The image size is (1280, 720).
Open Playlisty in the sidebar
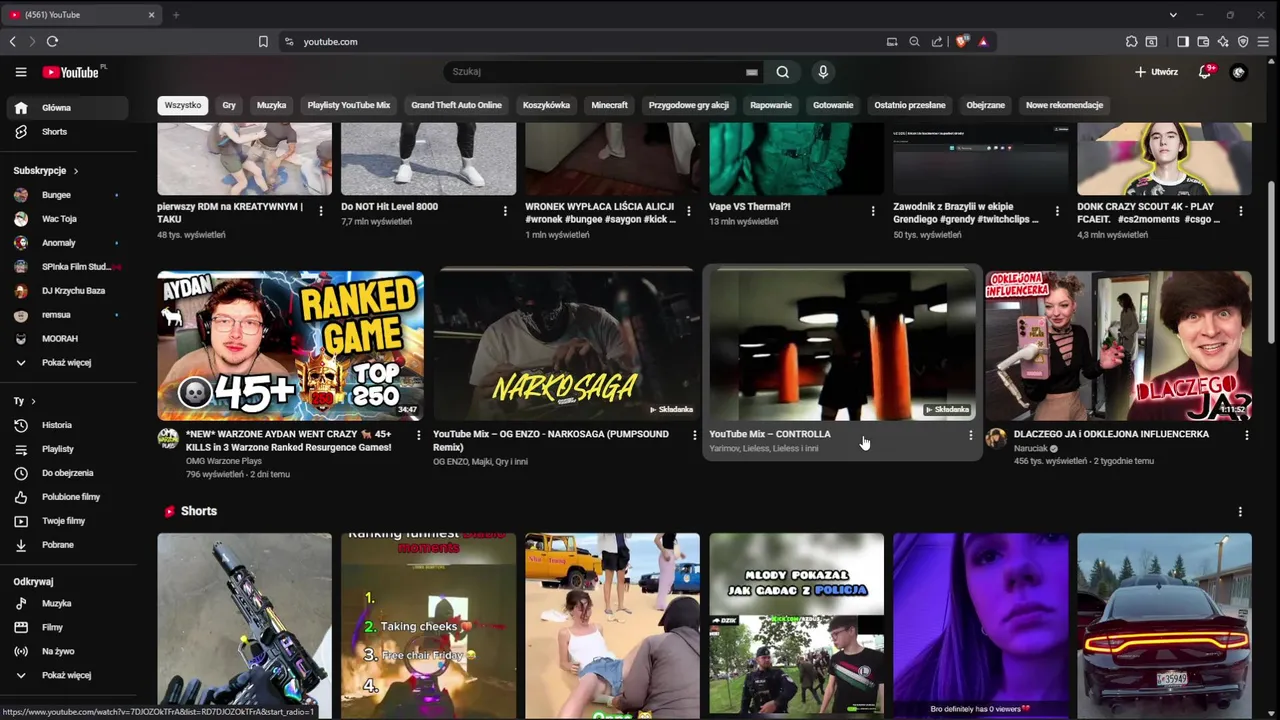click(68, 449)
